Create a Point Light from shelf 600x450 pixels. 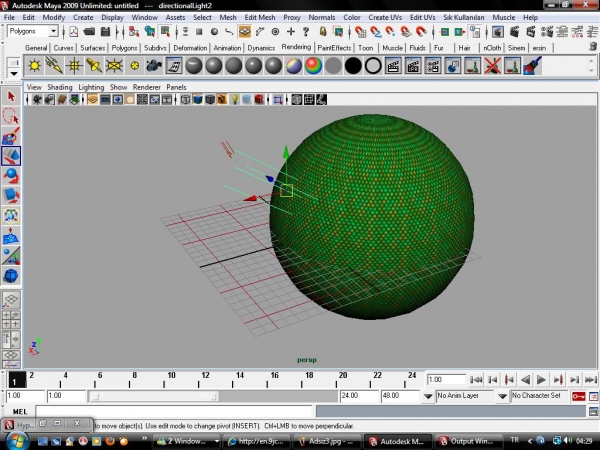point(74,65)
